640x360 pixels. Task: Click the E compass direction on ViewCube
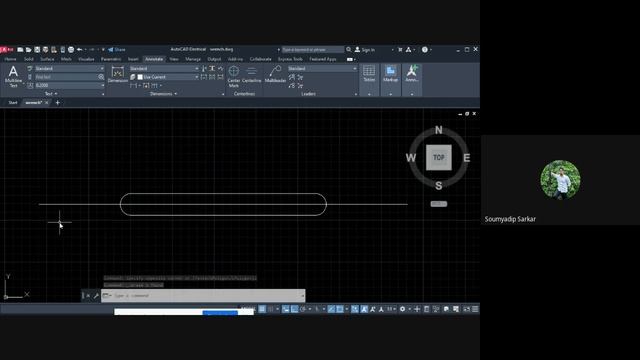click(467, 158)
